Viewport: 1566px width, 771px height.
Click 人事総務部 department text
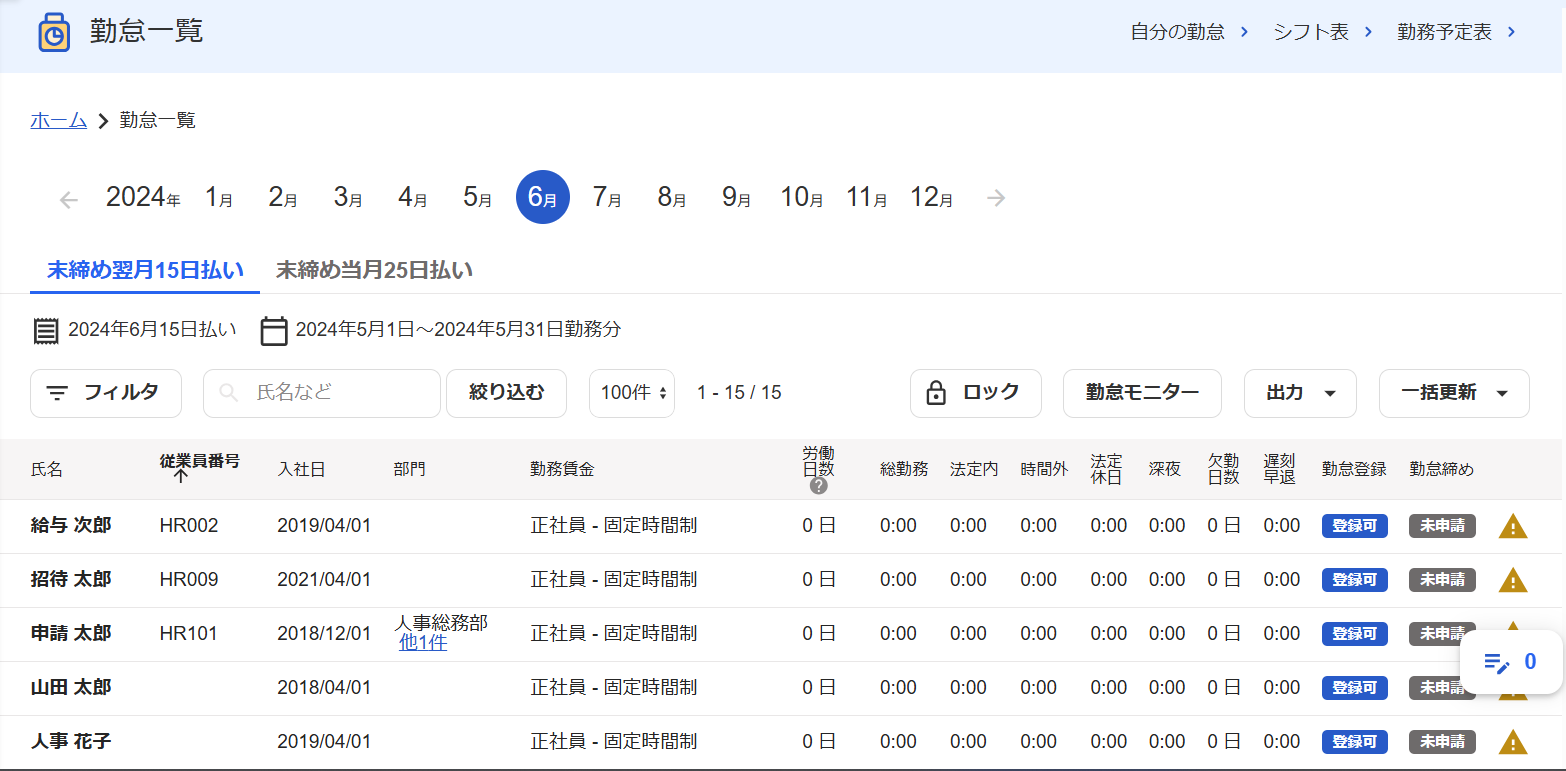coord(441,623)
